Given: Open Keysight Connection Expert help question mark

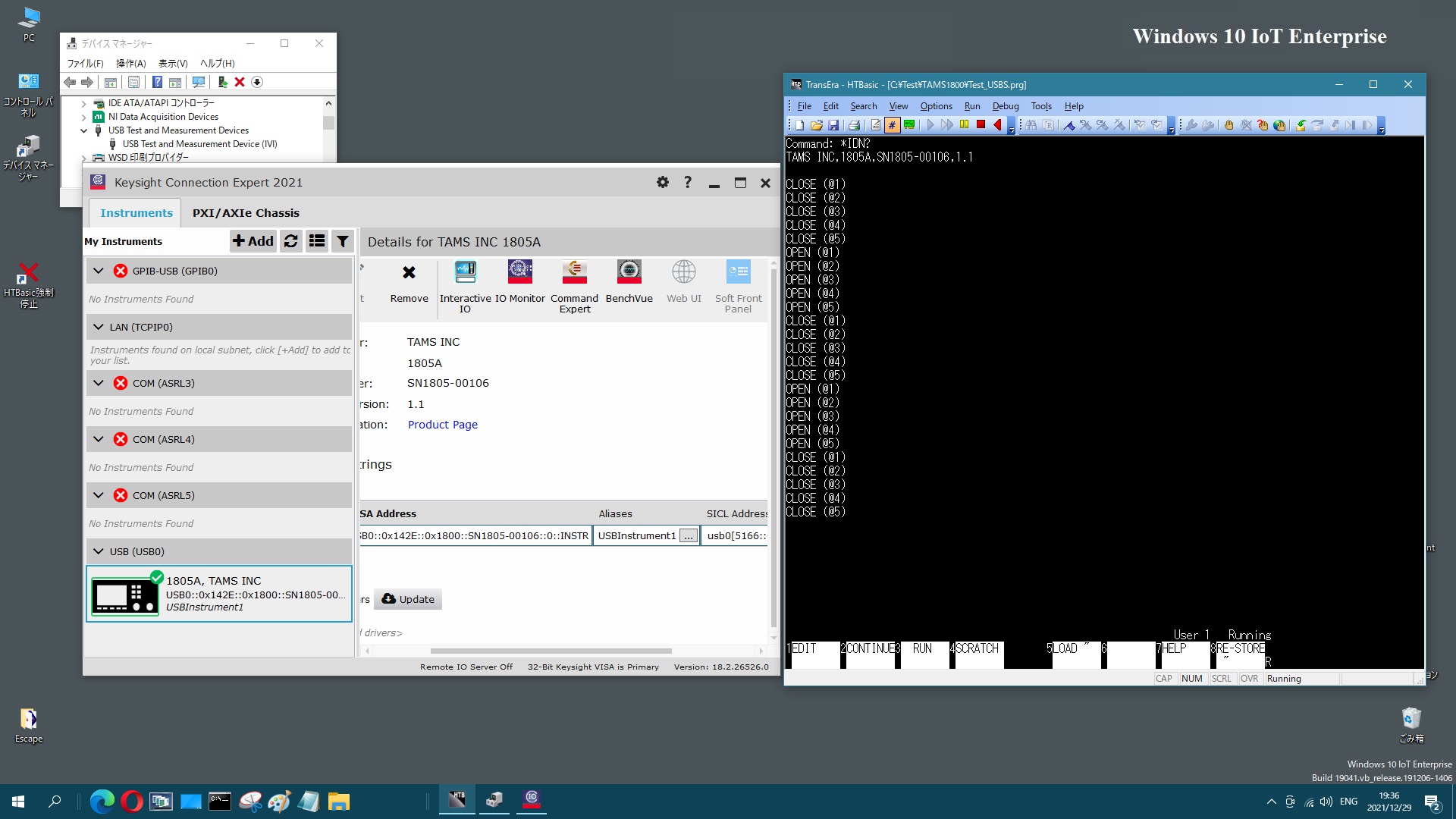Looking at the screenshot, I should coord(688,182).
